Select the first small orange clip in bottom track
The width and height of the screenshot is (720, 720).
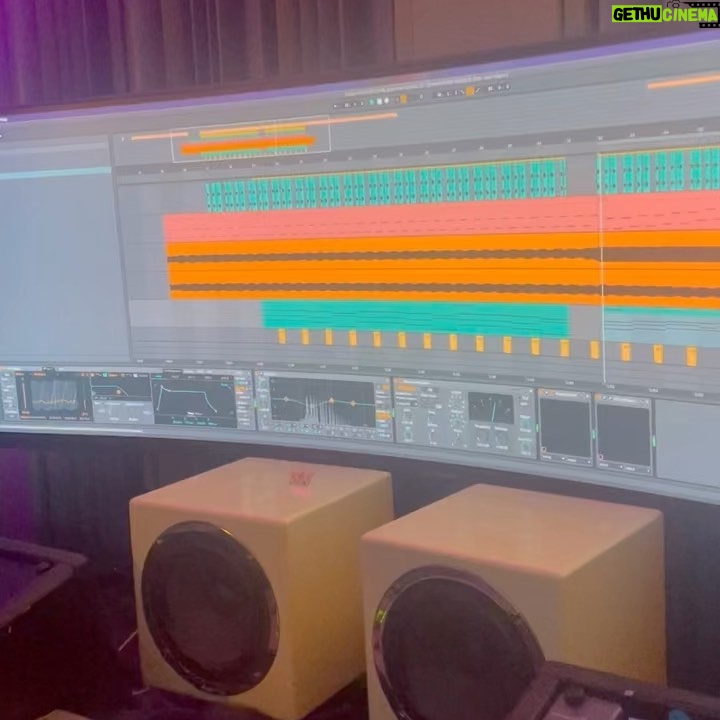tap(281, 336)
